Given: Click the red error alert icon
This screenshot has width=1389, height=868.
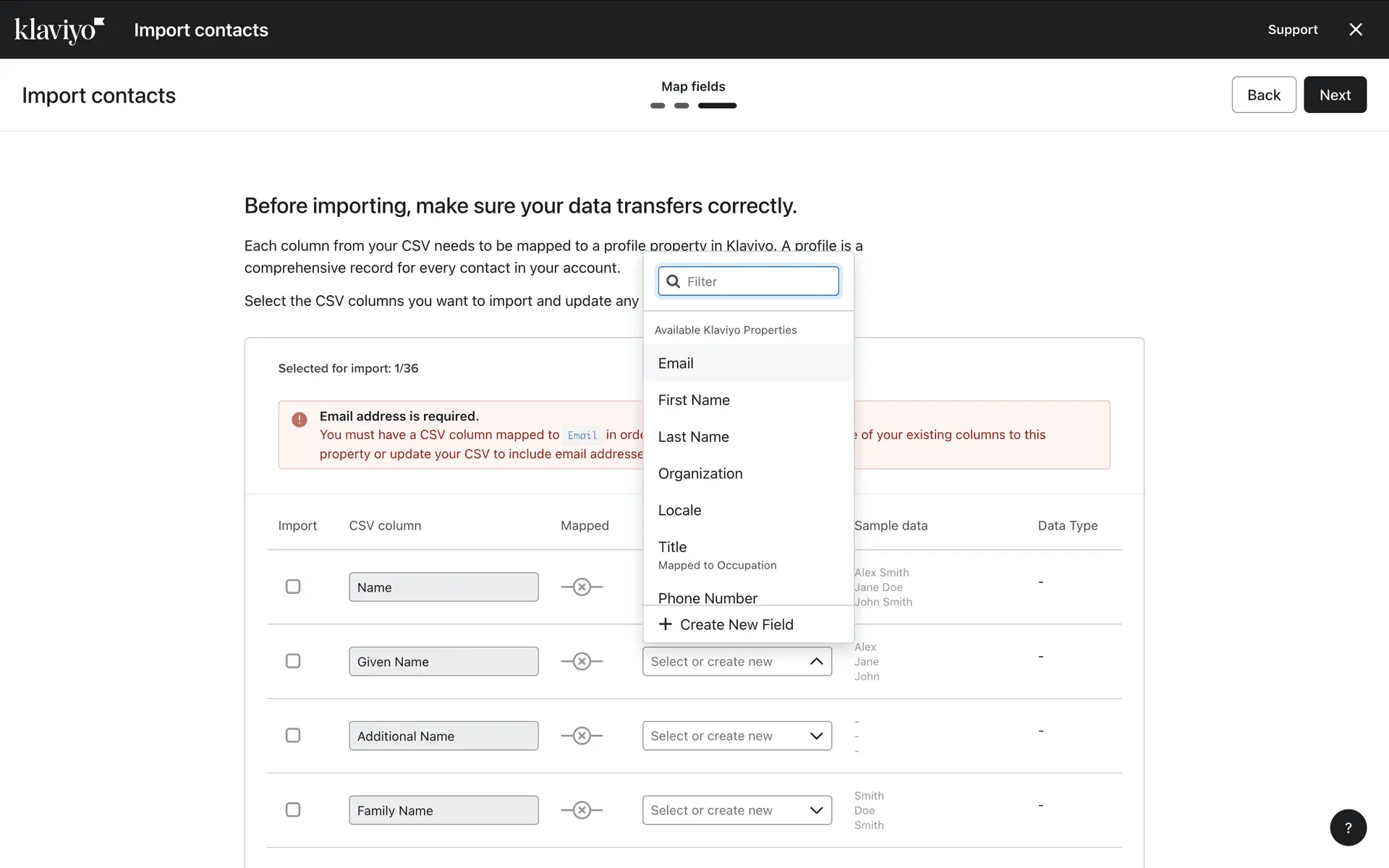Looking at the screenshot, I should point(300,420).
